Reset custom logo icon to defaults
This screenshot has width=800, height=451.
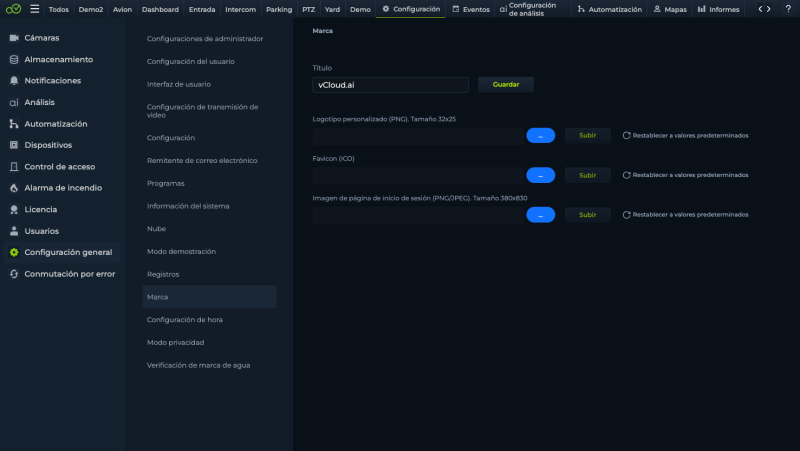627,135
